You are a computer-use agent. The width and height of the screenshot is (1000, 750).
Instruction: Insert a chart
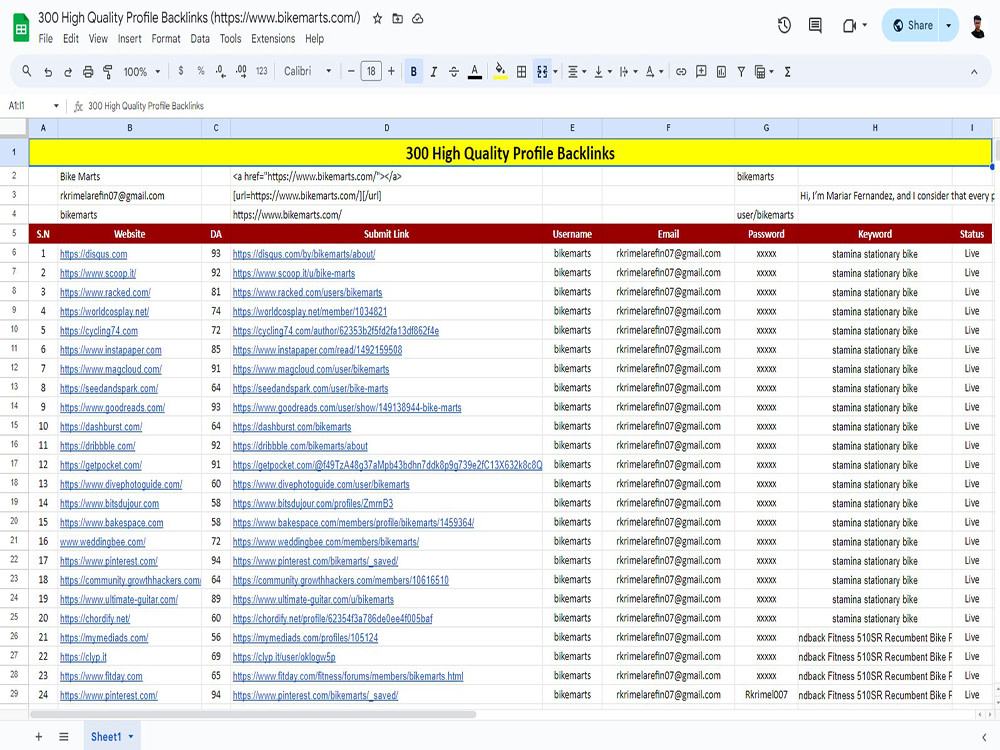click(721, 72)
